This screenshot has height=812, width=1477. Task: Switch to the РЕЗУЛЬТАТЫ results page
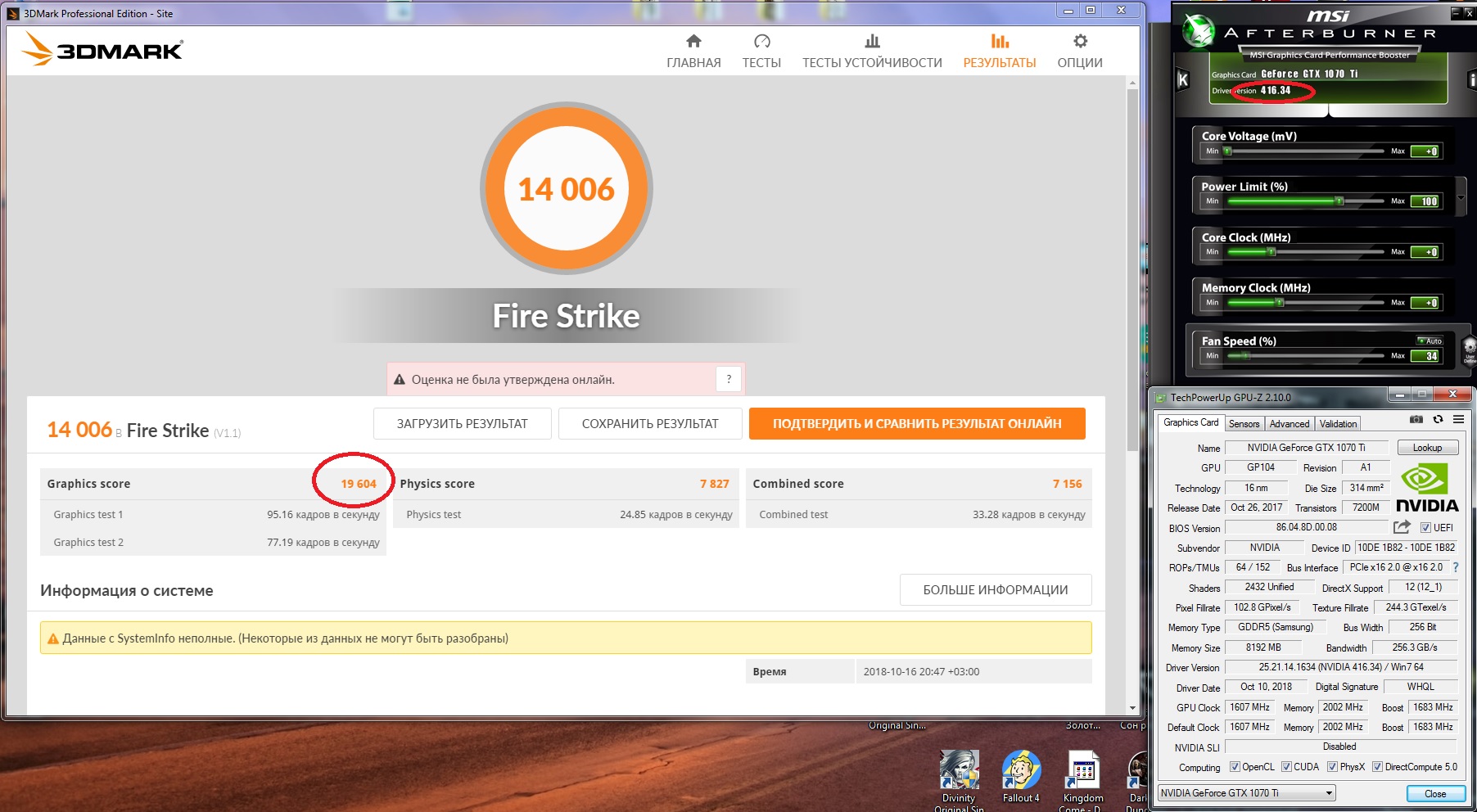coord(1000,51)
